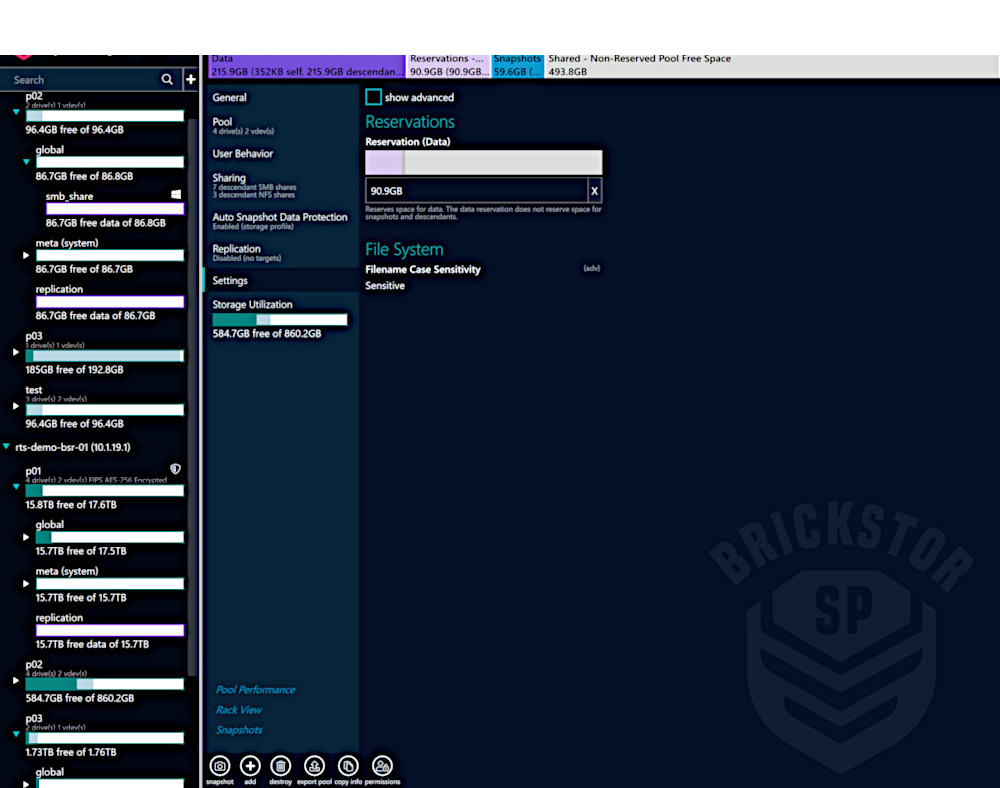Click the search magnifier icon
This screenshot has height=788, width=1000.
click(167, 80)
